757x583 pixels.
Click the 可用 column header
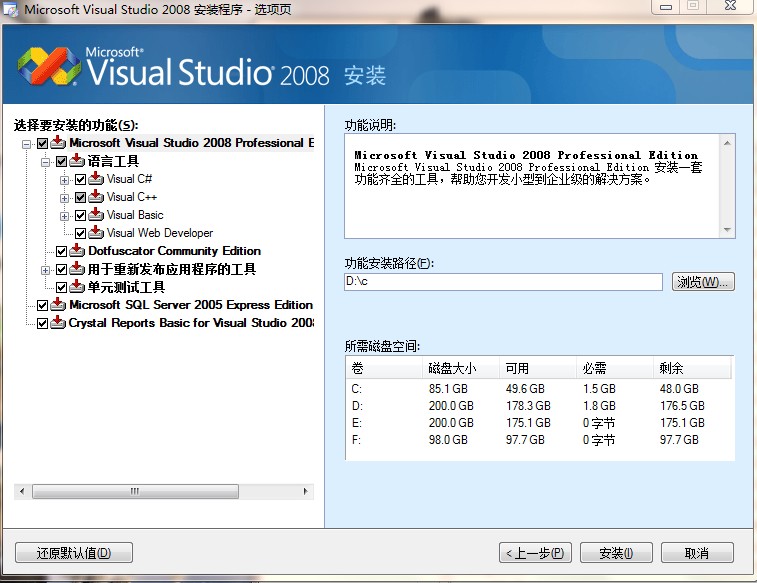tap(538, 368)
